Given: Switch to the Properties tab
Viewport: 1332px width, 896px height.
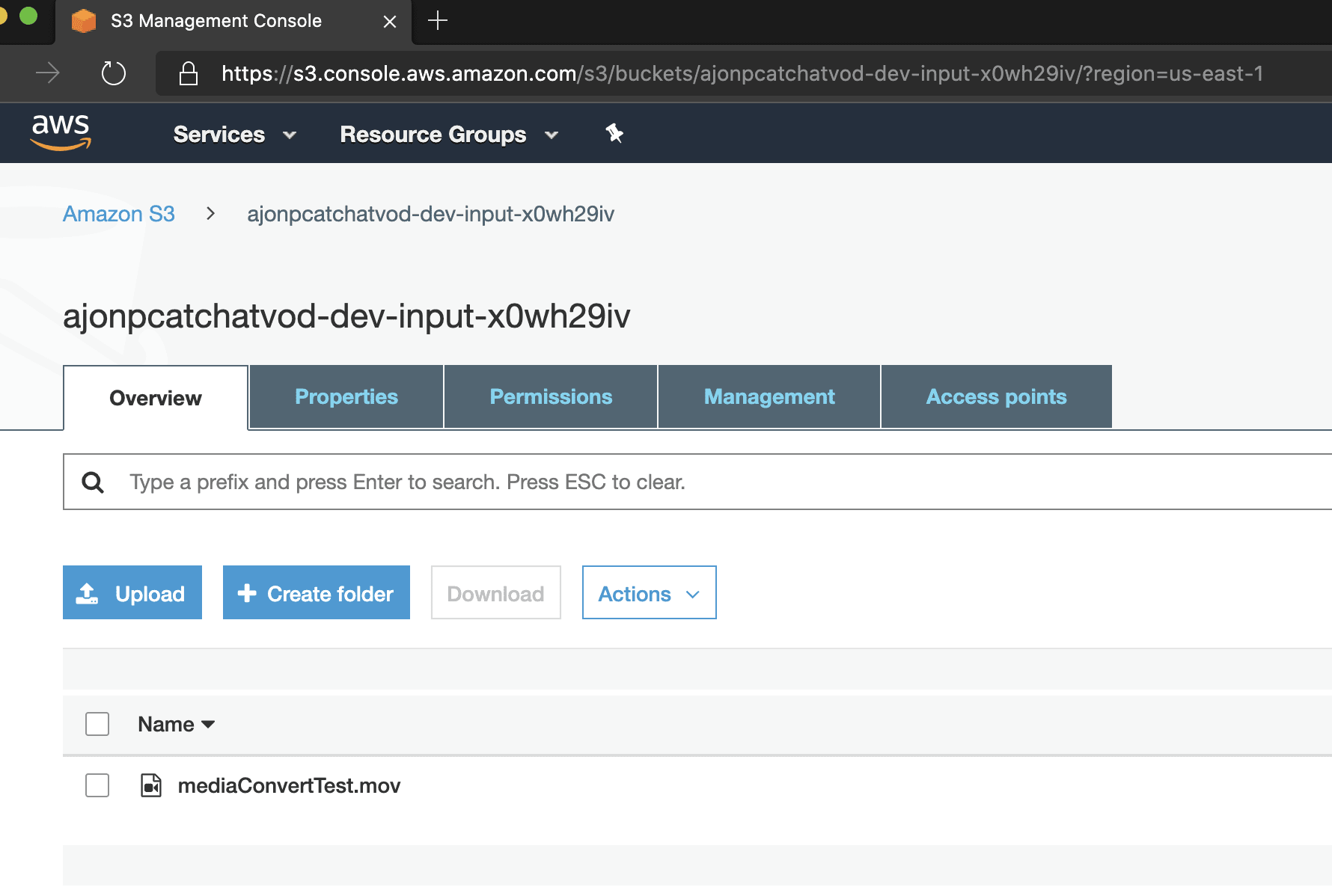Looking at the screenshot, I should [346, 396].
